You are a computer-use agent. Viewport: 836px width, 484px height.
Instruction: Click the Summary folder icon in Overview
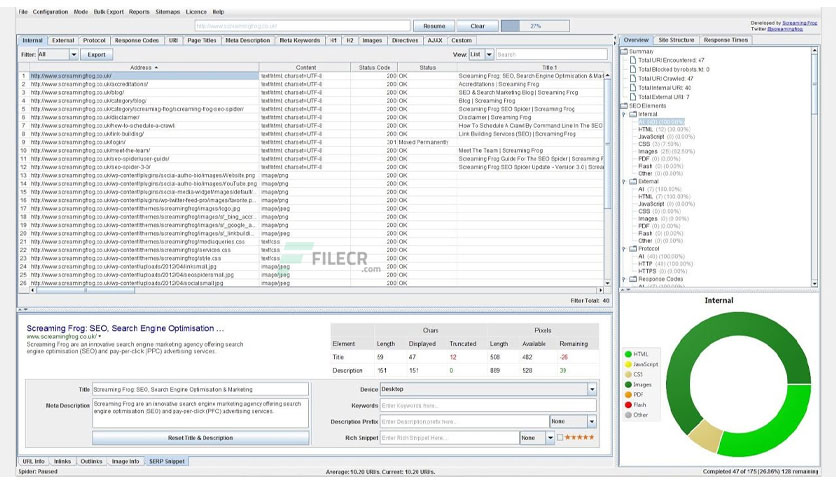624,51
